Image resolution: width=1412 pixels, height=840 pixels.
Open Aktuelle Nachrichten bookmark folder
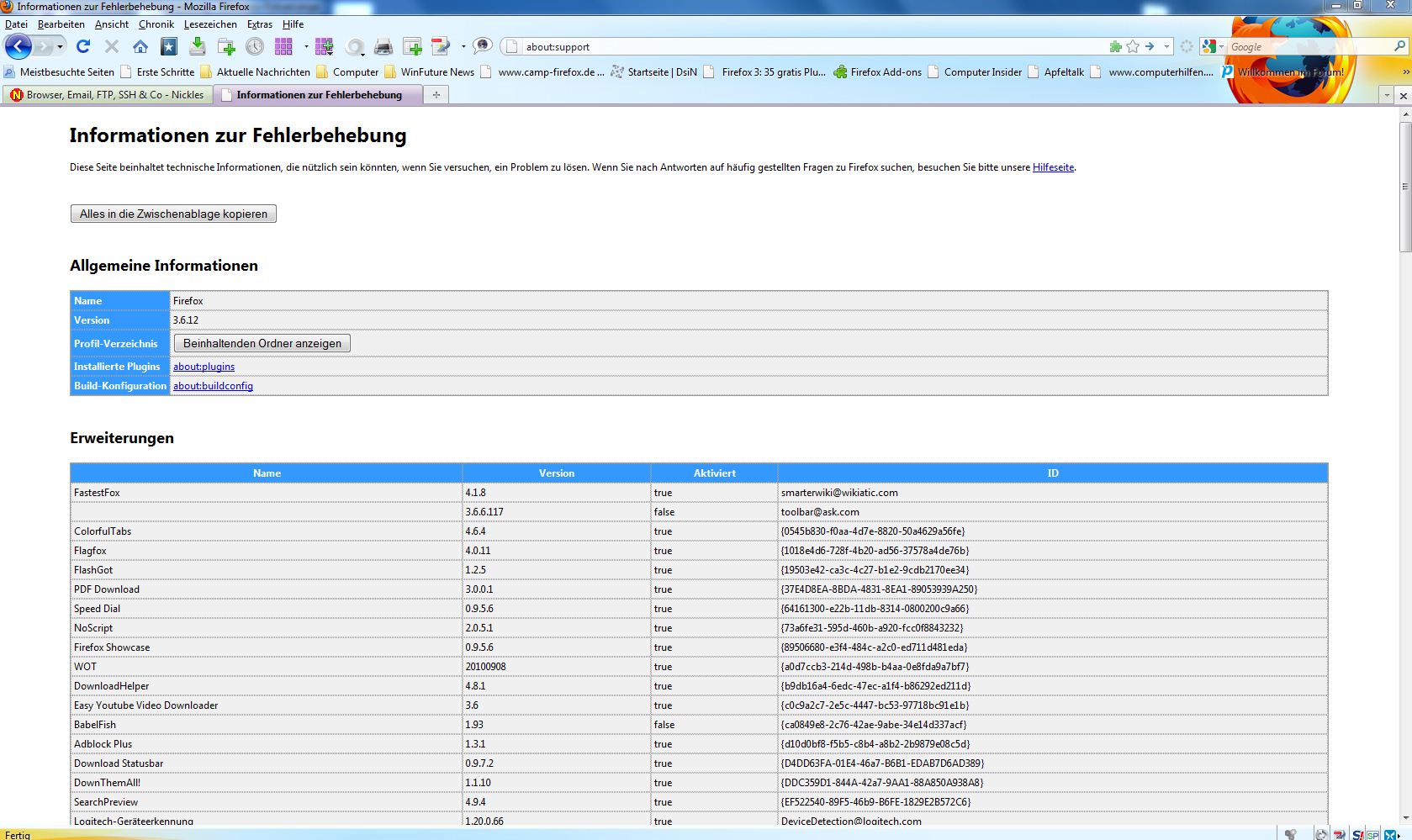tap(256, 72)
